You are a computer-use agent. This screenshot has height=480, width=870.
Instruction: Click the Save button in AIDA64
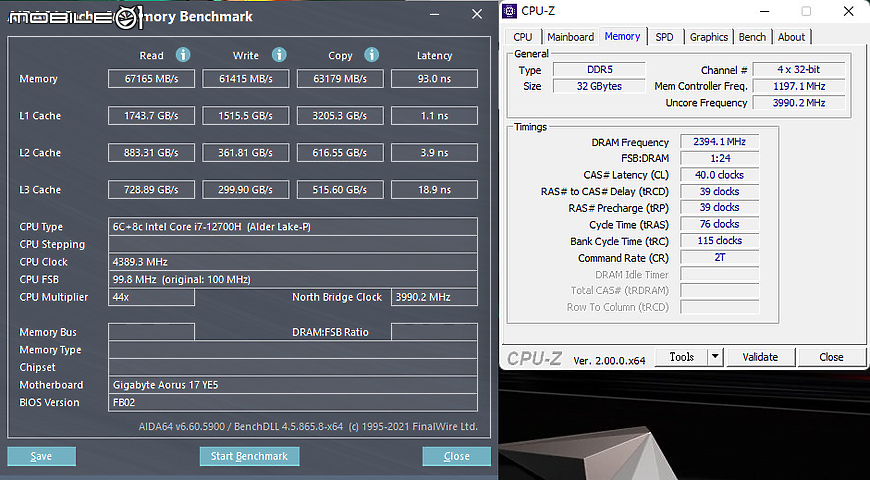[x=42, y=456]
